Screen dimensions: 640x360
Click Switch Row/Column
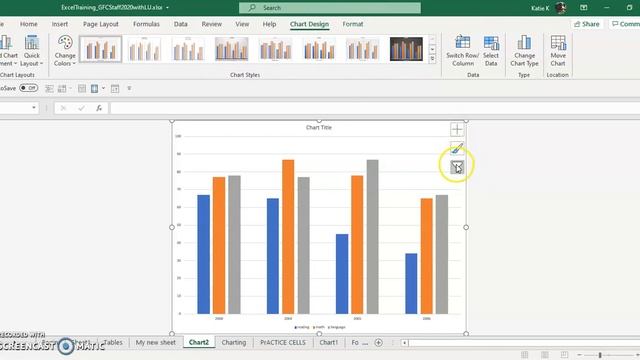click(x=462, y=51)
